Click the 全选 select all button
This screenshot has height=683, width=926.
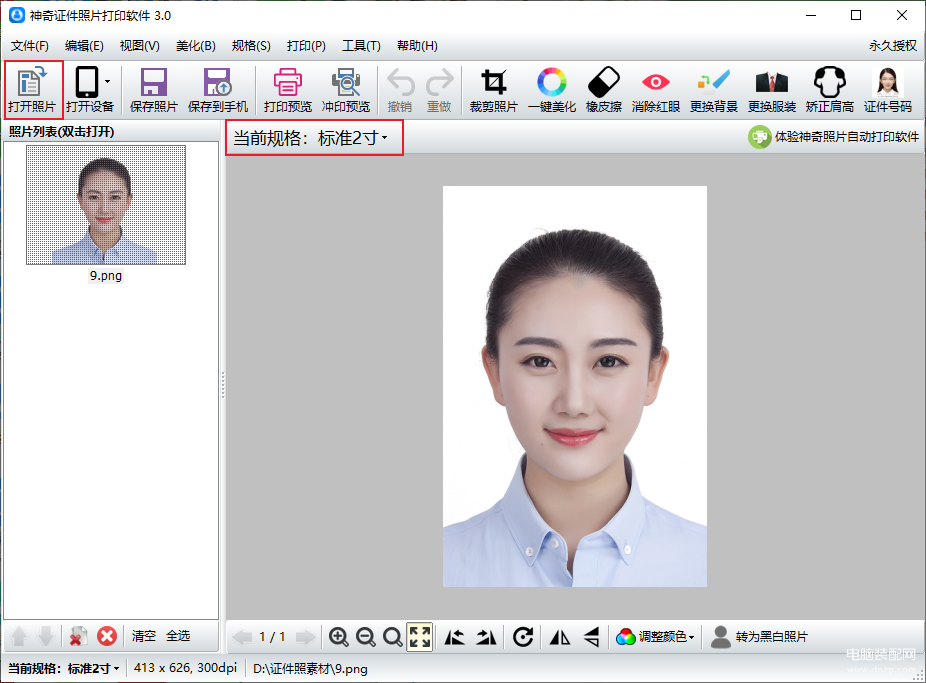(178, 636)
